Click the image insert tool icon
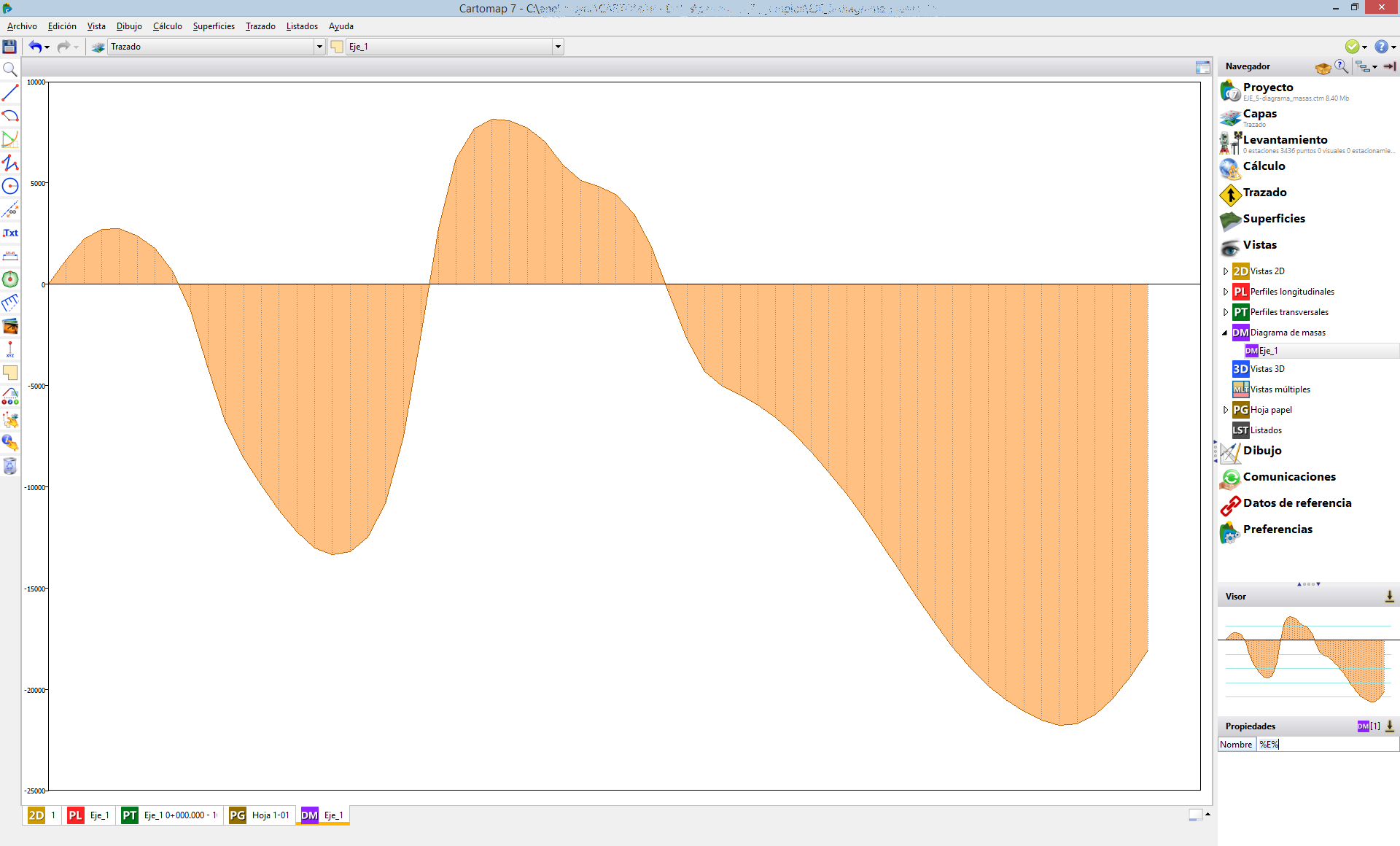The image size is (1400, 846). (10, 326)
